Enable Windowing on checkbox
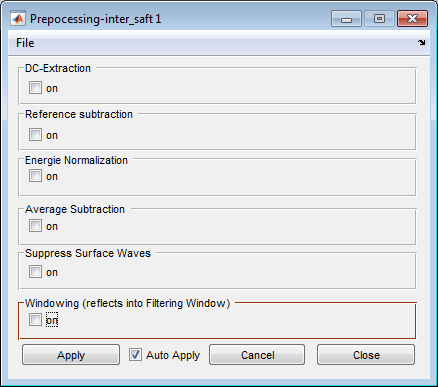The width and height of the screenshot is (438, 387). (x=35, y=320)
